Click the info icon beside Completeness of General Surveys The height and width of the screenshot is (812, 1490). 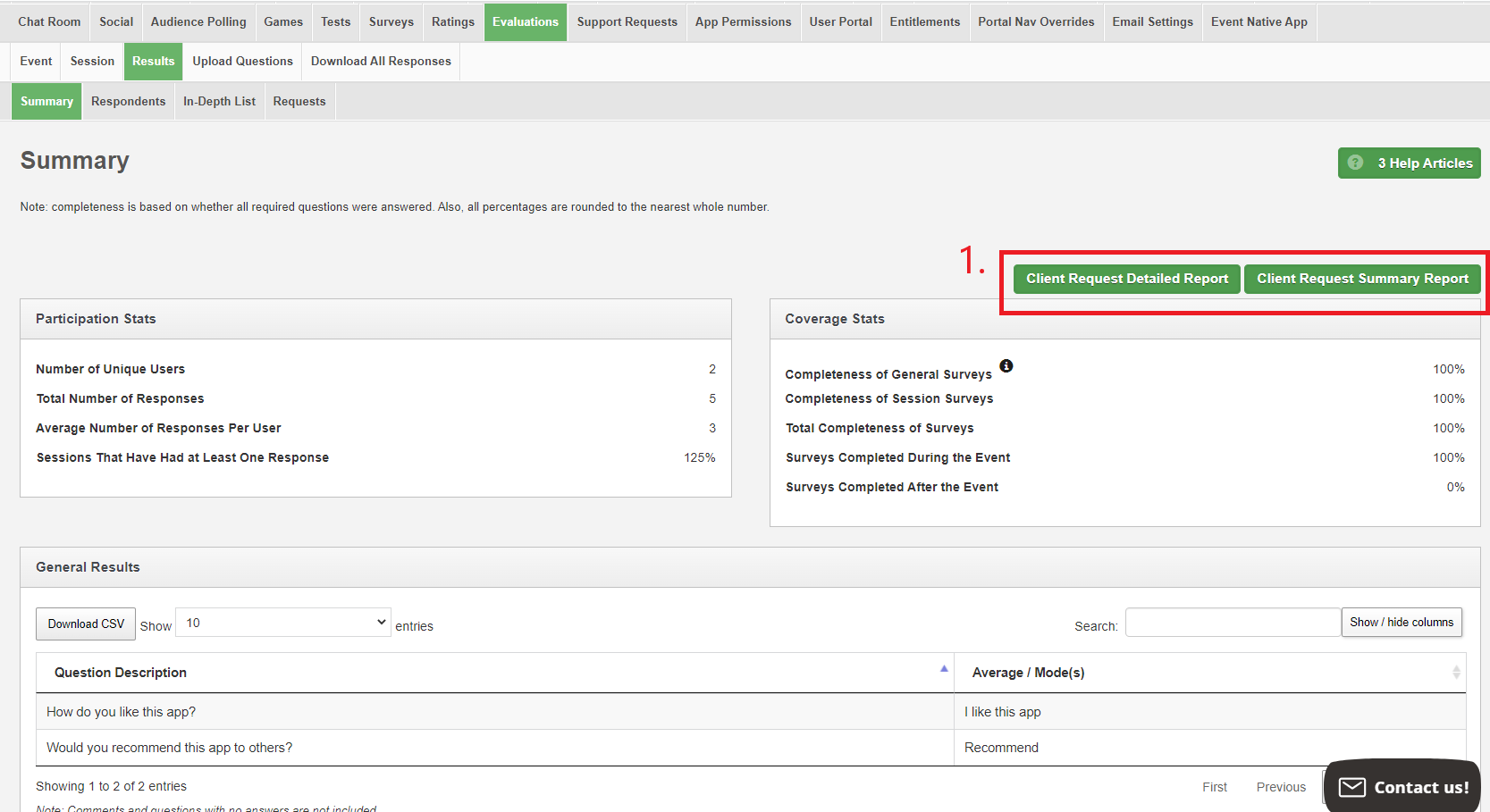click(x=1006, y=365)
